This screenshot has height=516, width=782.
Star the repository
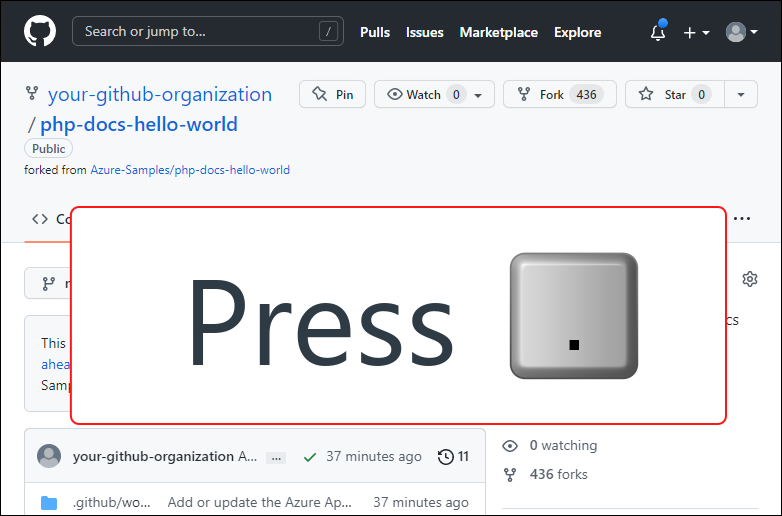coord(675,94)
